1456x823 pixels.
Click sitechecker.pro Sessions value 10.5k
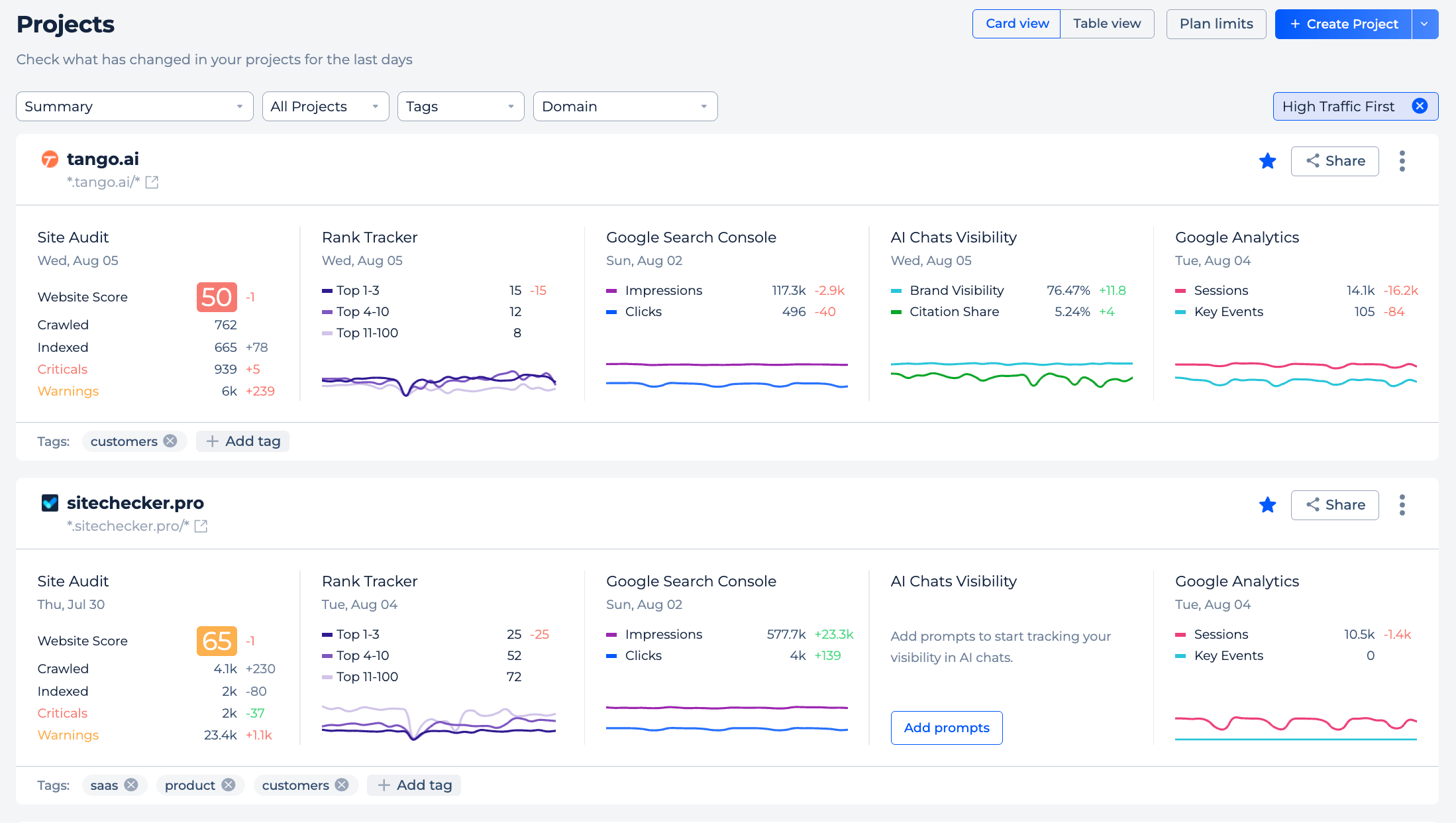pyautogui.click(x=1359, y=634)
